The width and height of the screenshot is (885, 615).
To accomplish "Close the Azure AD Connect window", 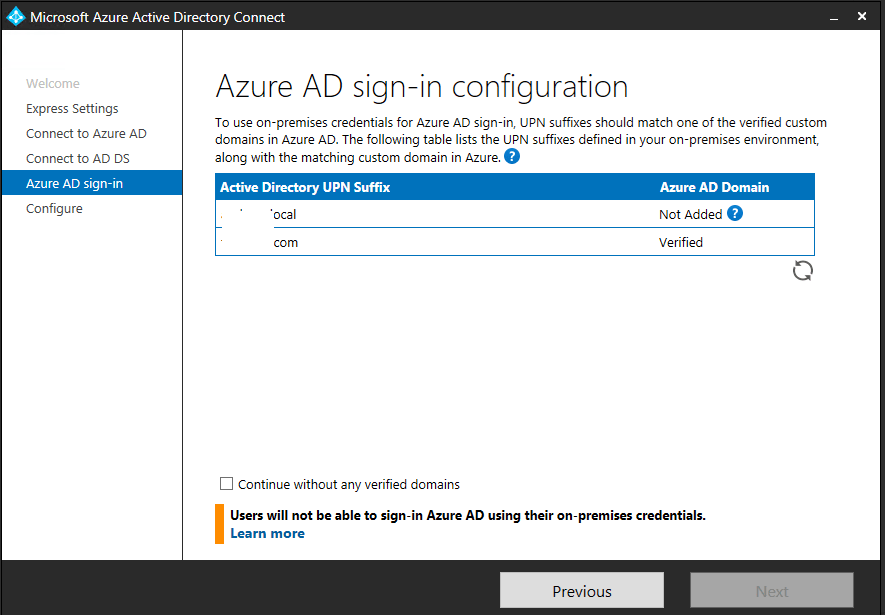I will pyautogui.click(x=862, y=16).
